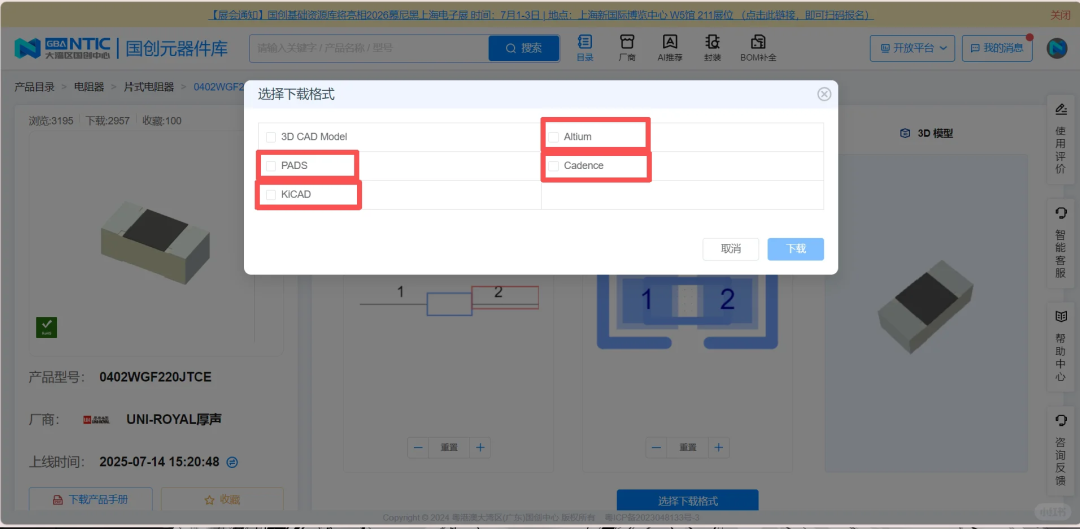
Task: Open 使用评价 sidebar item
Action: [x=1060, y=139]
